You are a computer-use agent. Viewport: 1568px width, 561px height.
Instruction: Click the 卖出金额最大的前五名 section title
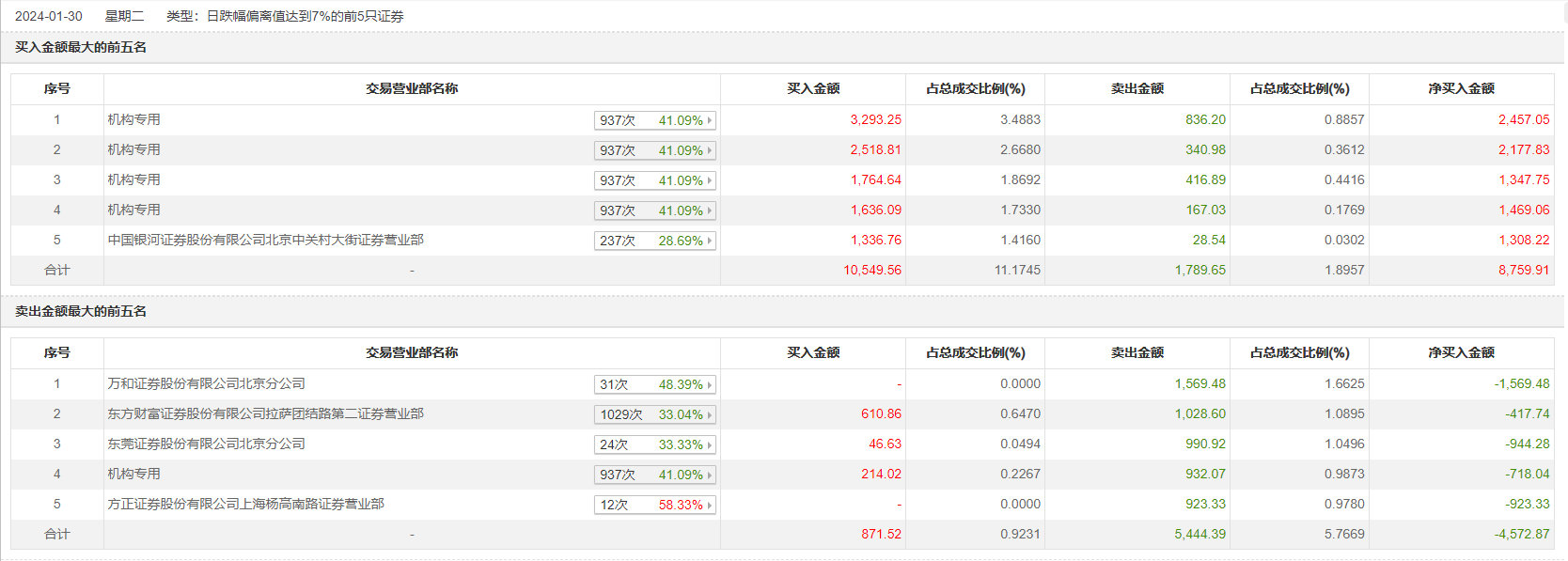pos(81,311)
